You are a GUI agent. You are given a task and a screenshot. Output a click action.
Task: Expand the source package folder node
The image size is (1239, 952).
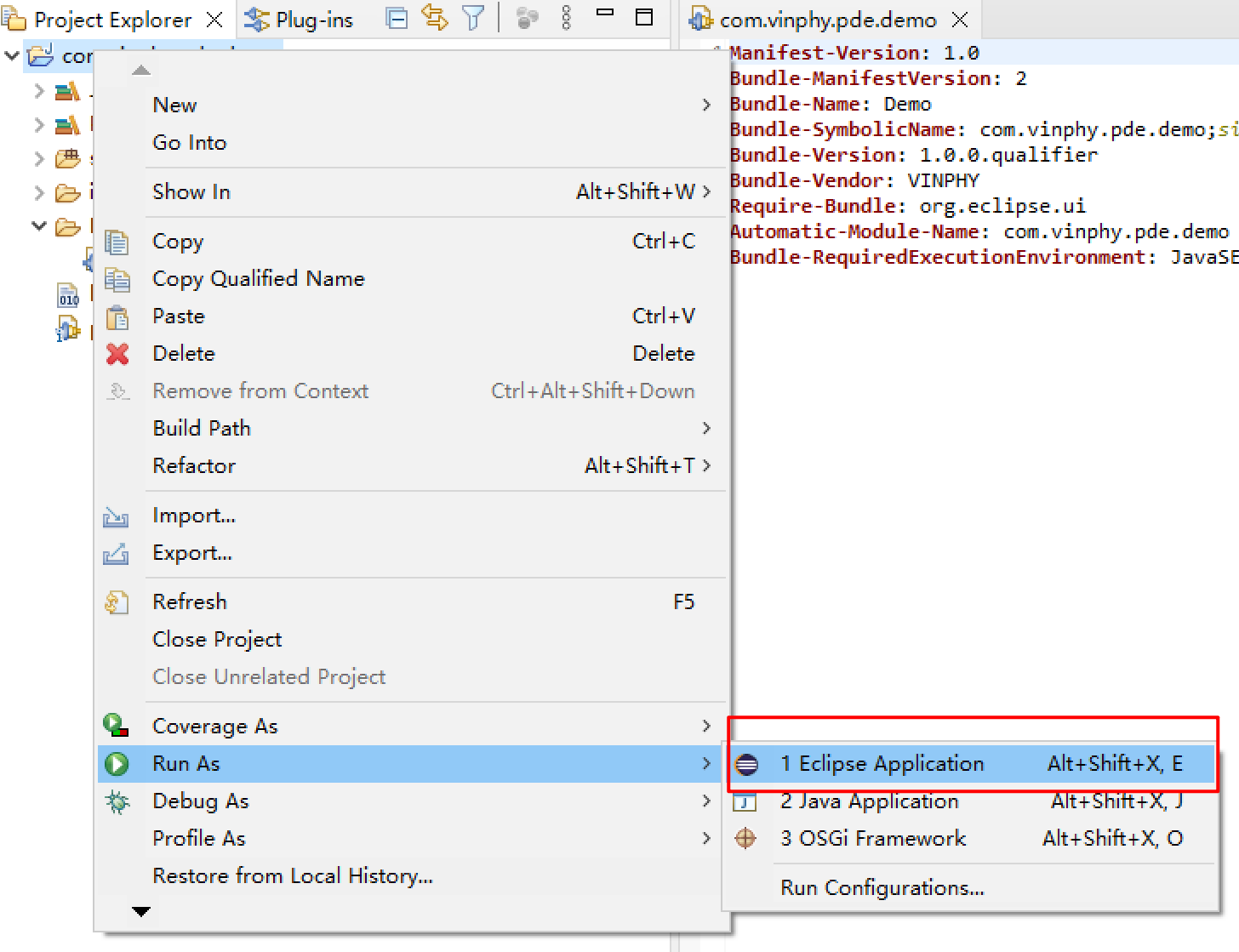[39, 158]
